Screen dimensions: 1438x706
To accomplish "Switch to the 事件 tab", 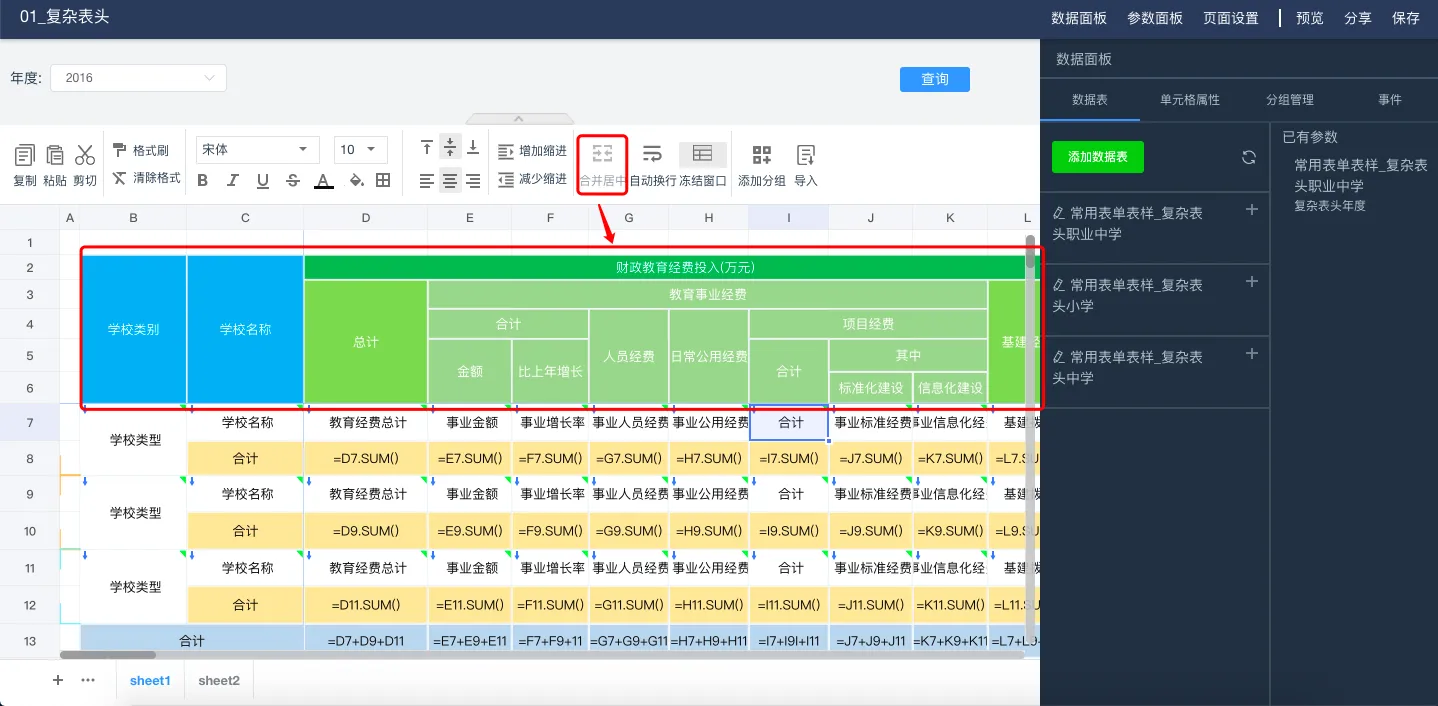I will pyautogui.click(x=1389, y=100).
